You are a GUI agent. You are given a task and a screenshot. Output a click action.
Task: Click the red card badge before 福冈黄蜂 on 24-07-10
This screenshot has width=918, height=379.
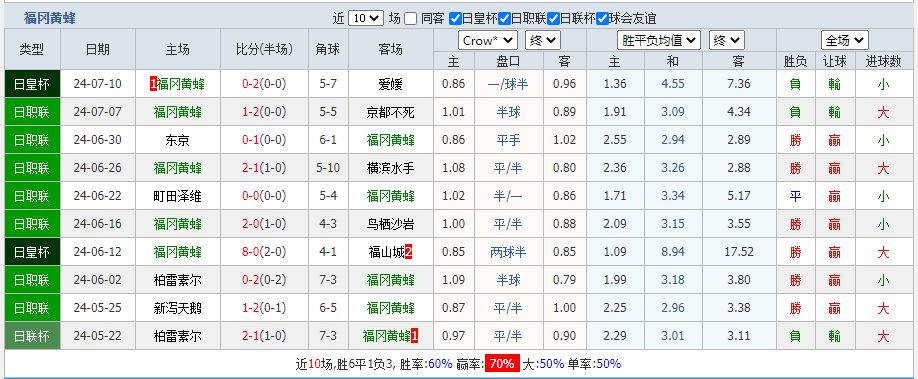click(153, 84)
